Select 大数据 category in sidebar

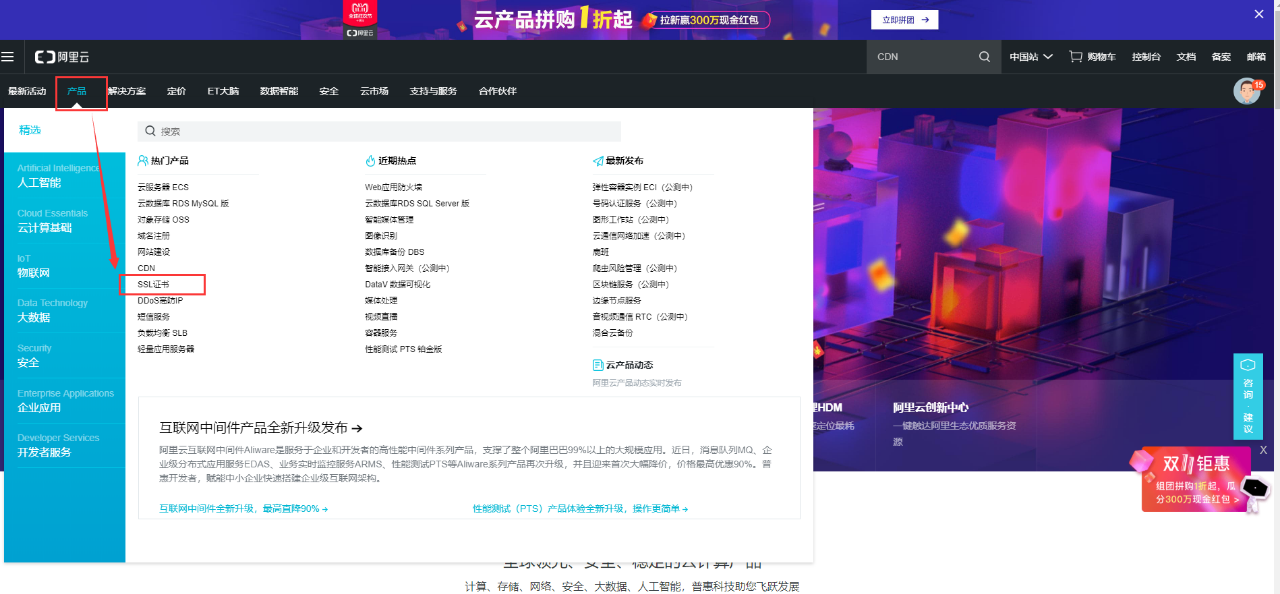click(33, 317)
